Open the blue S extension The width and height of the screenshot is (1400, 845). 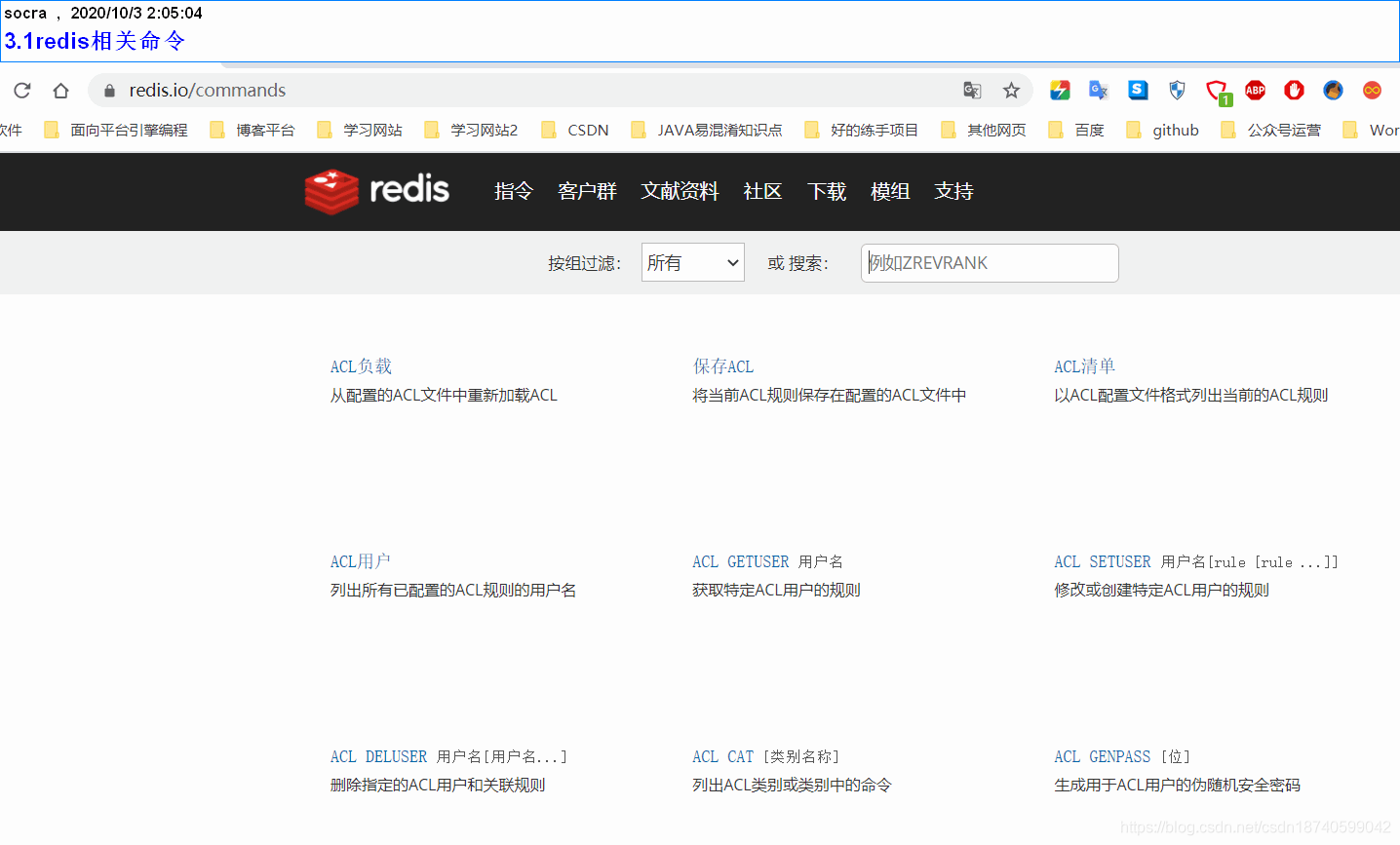point(1138,91)
